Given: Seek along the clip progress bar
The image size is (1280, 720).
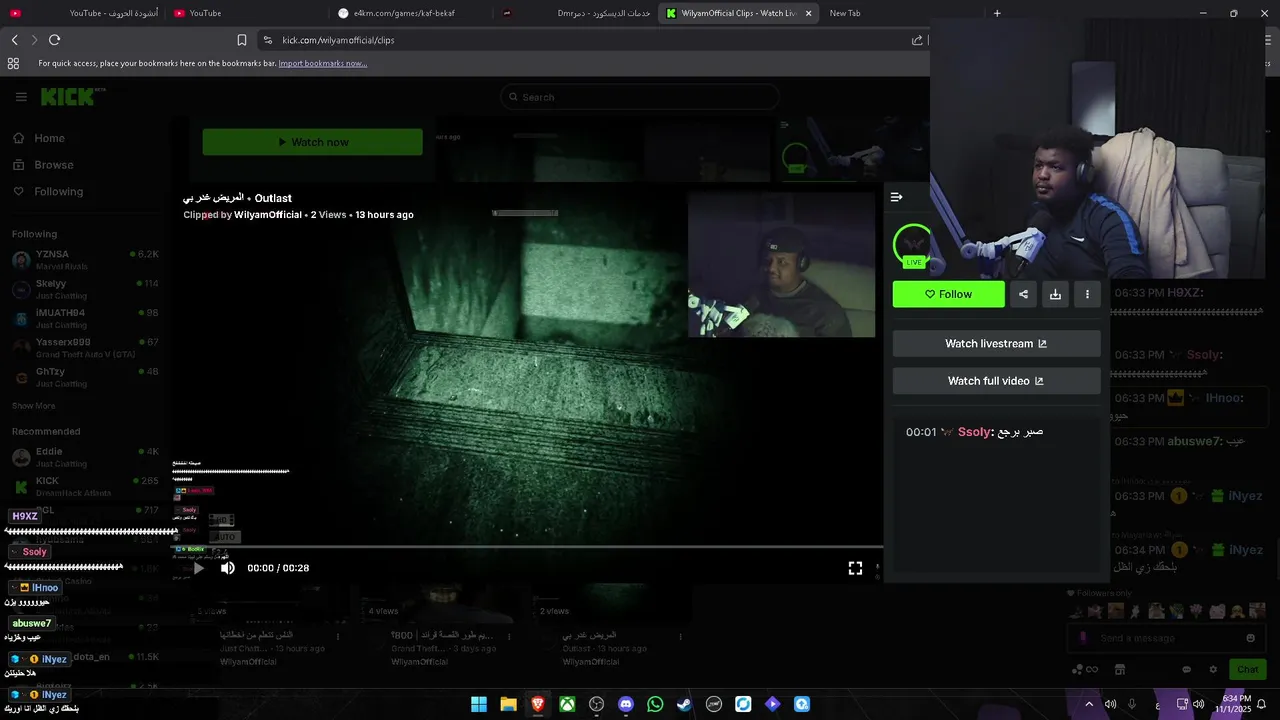Looking at the screenshot, I should click(x=526, y=547).
